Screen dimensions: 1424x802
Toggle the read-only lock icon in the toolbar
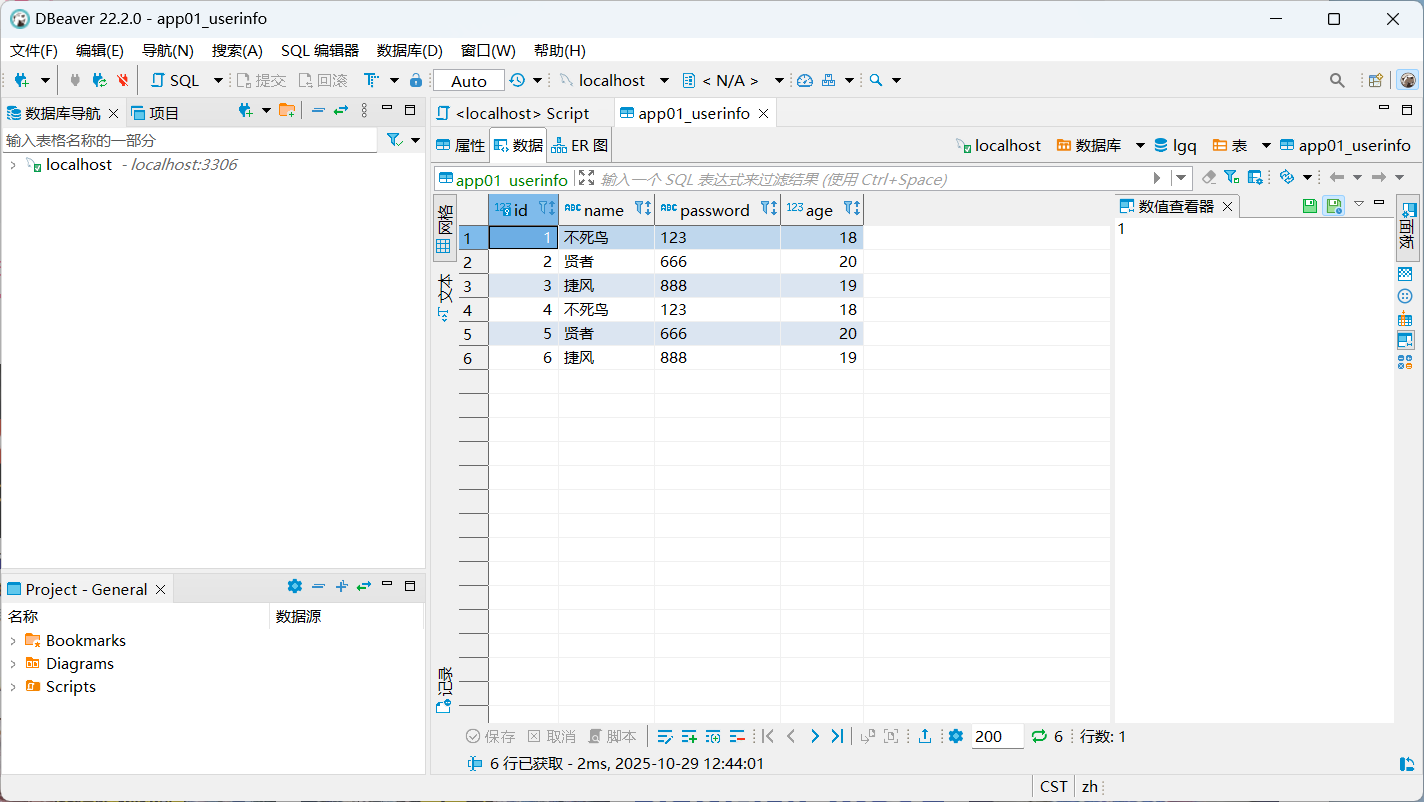click(416, 80)
